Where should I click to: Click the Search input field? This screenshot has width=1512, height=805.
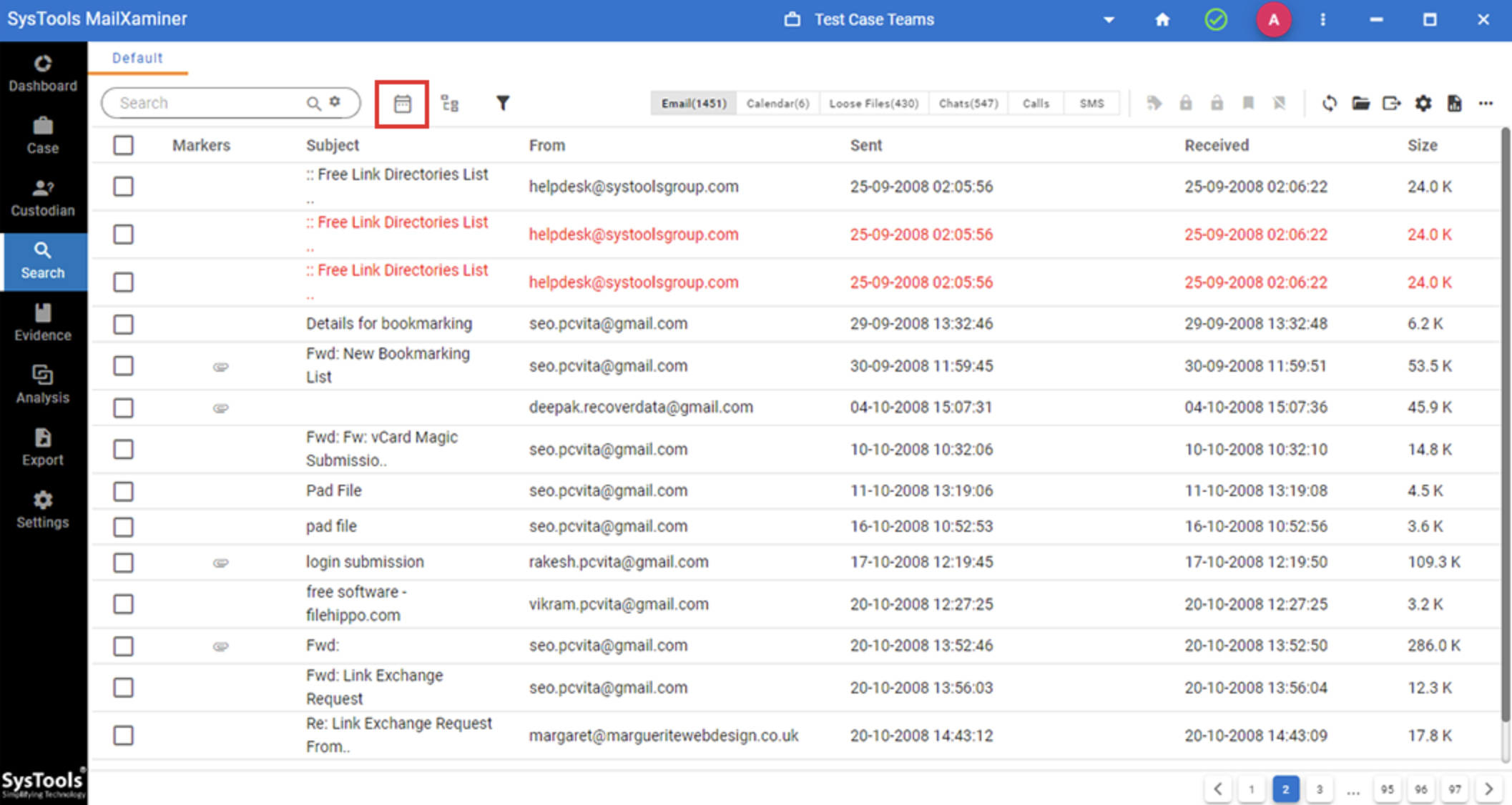[205, 103]
